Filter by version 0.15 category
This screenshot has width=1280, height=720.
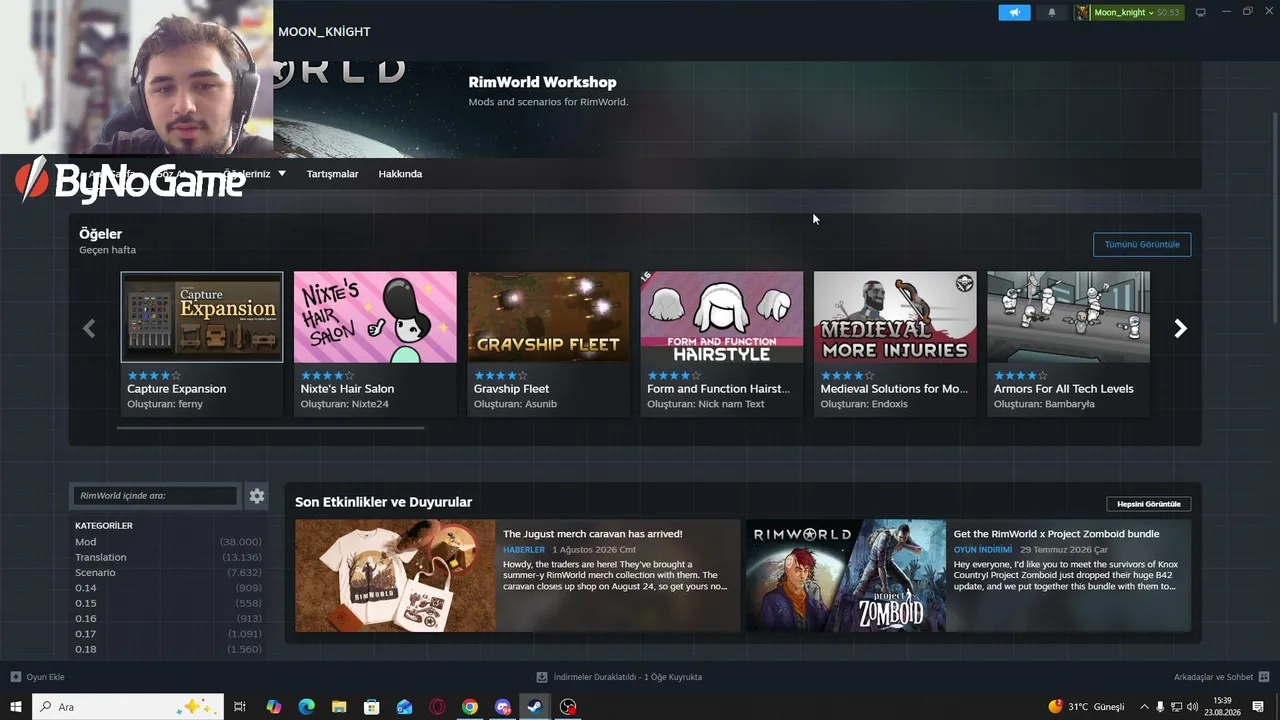coord(86,603)
